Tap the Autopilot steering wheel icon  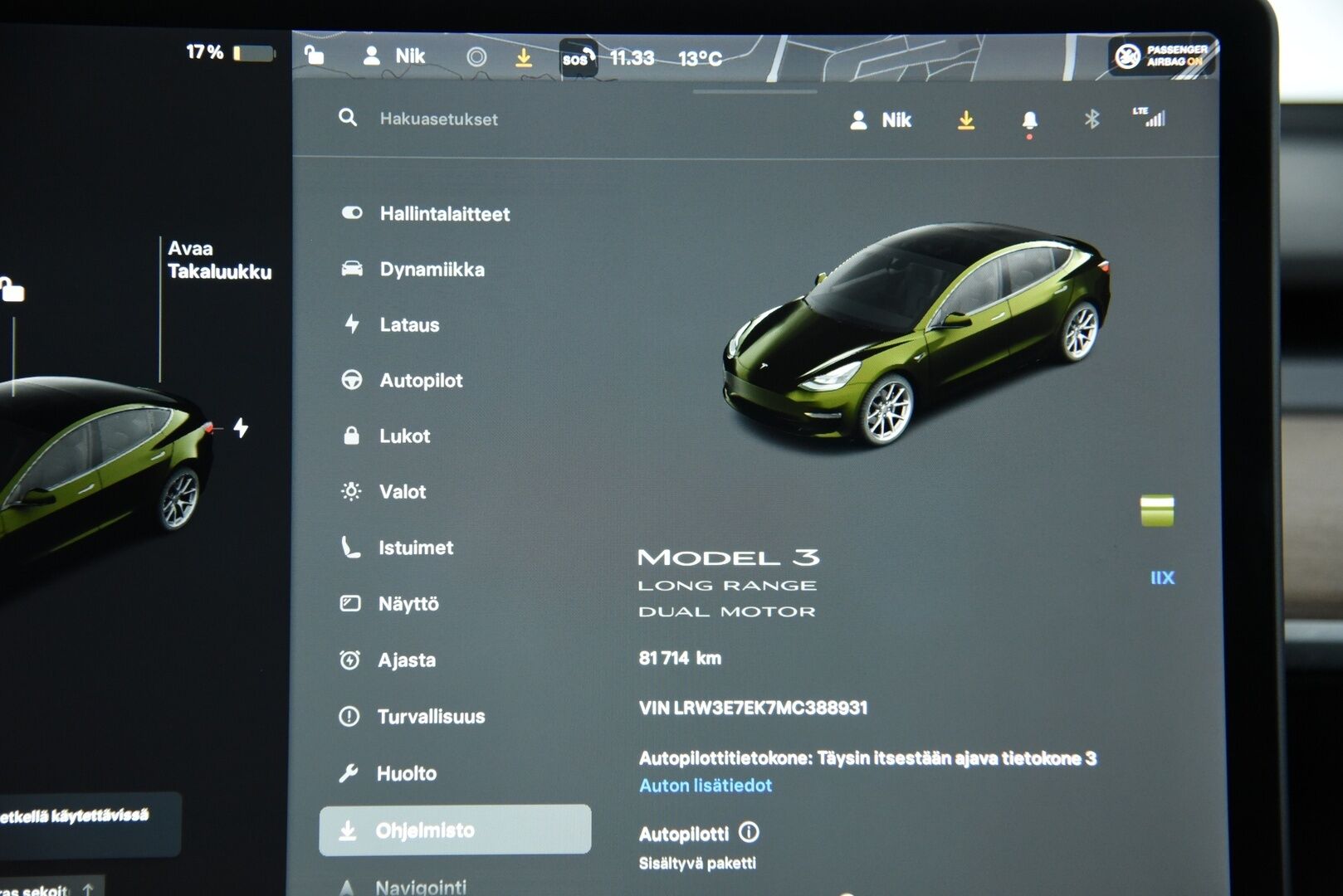pyautogui.click(x=352, y=379)
